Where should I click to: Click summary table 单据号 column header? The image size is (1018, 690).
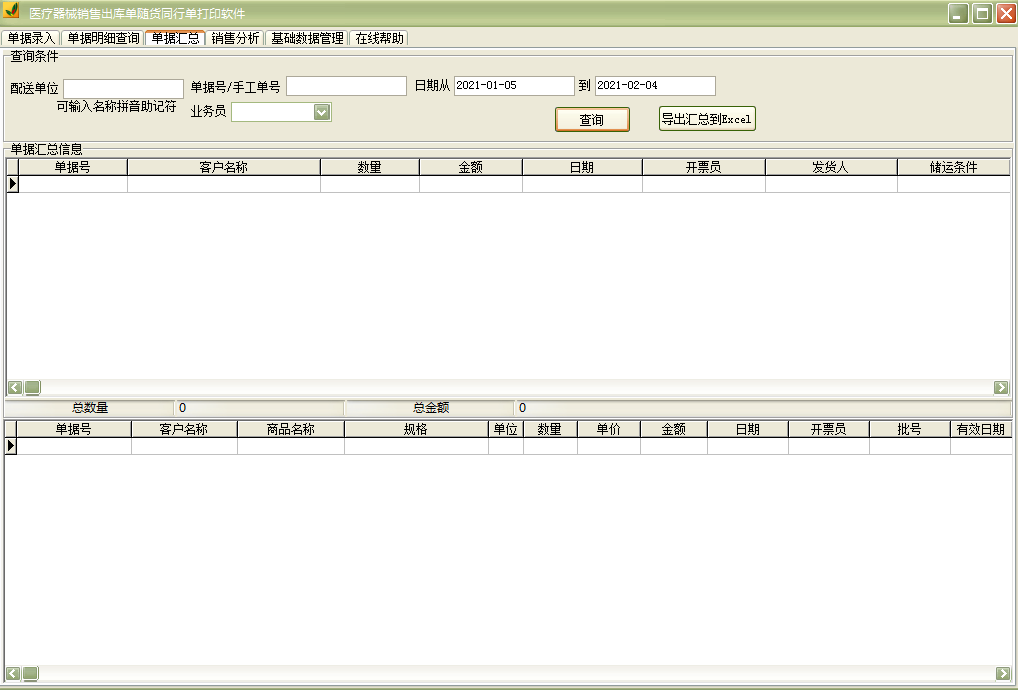[x=72, y=167]
